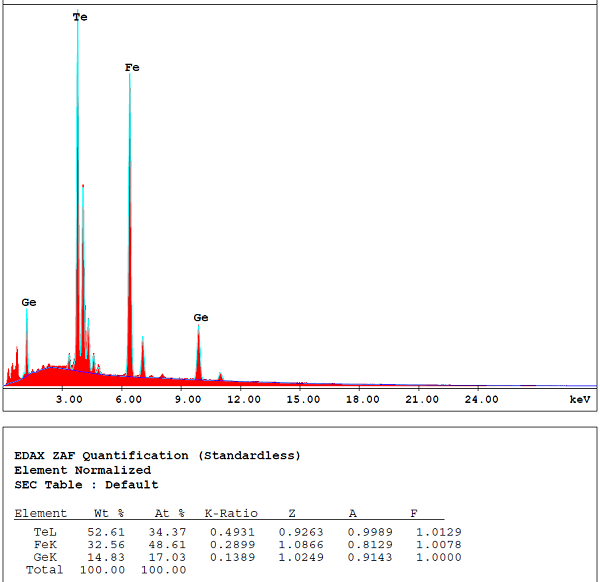This screenshot has height=582, width=600.
Task: Click Ge weight percent 14.83
Action: pos(106,558)
